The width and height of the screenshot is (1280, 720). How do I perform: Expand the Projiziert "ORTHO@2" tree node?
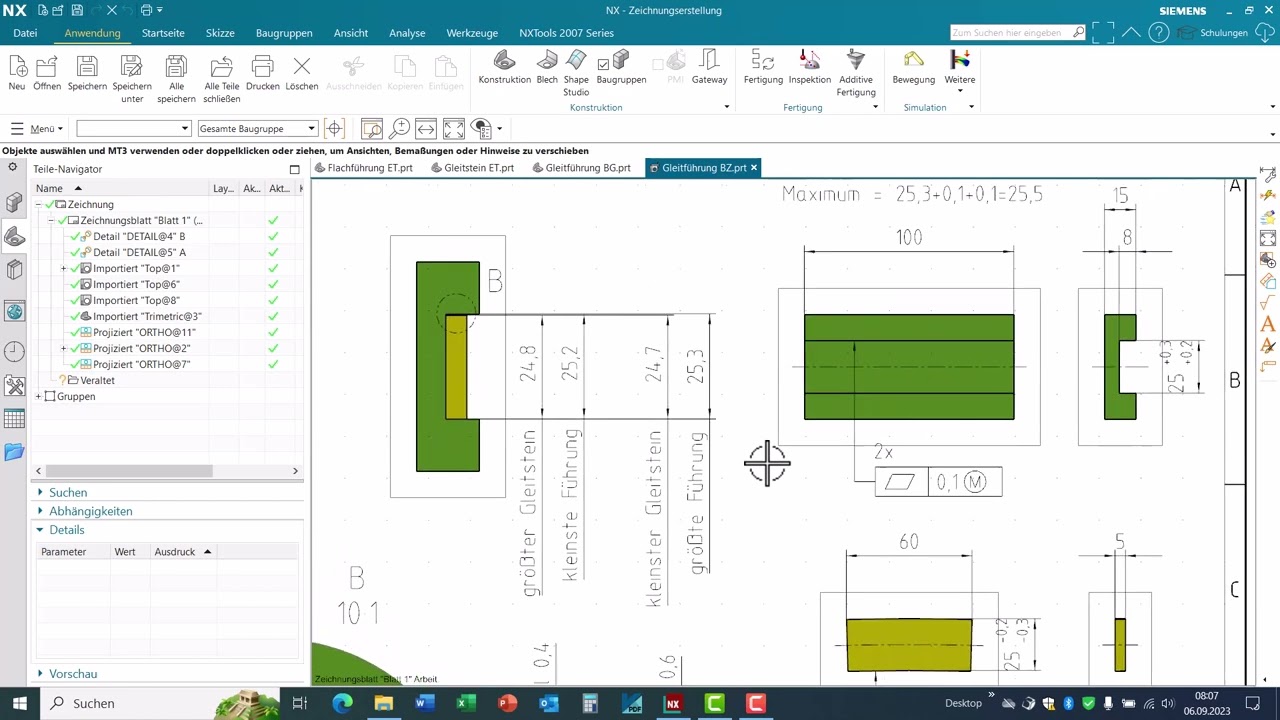[64, 348]
